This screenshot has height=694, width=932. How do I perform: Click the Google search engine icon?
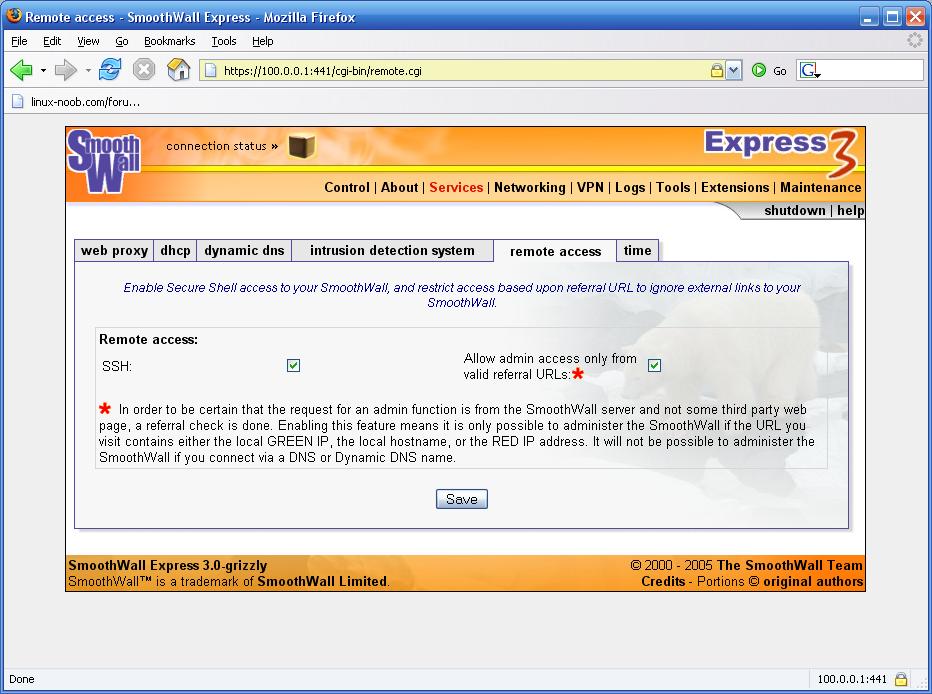[809, 71]
